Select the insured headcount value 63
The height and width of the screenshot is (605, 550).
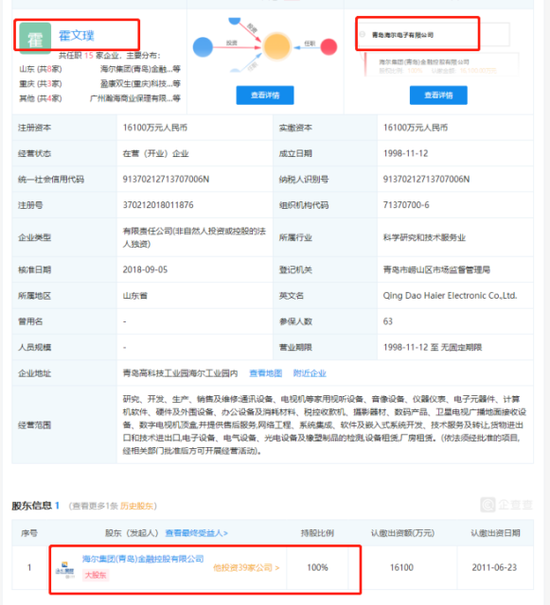(x=388, y=321)
